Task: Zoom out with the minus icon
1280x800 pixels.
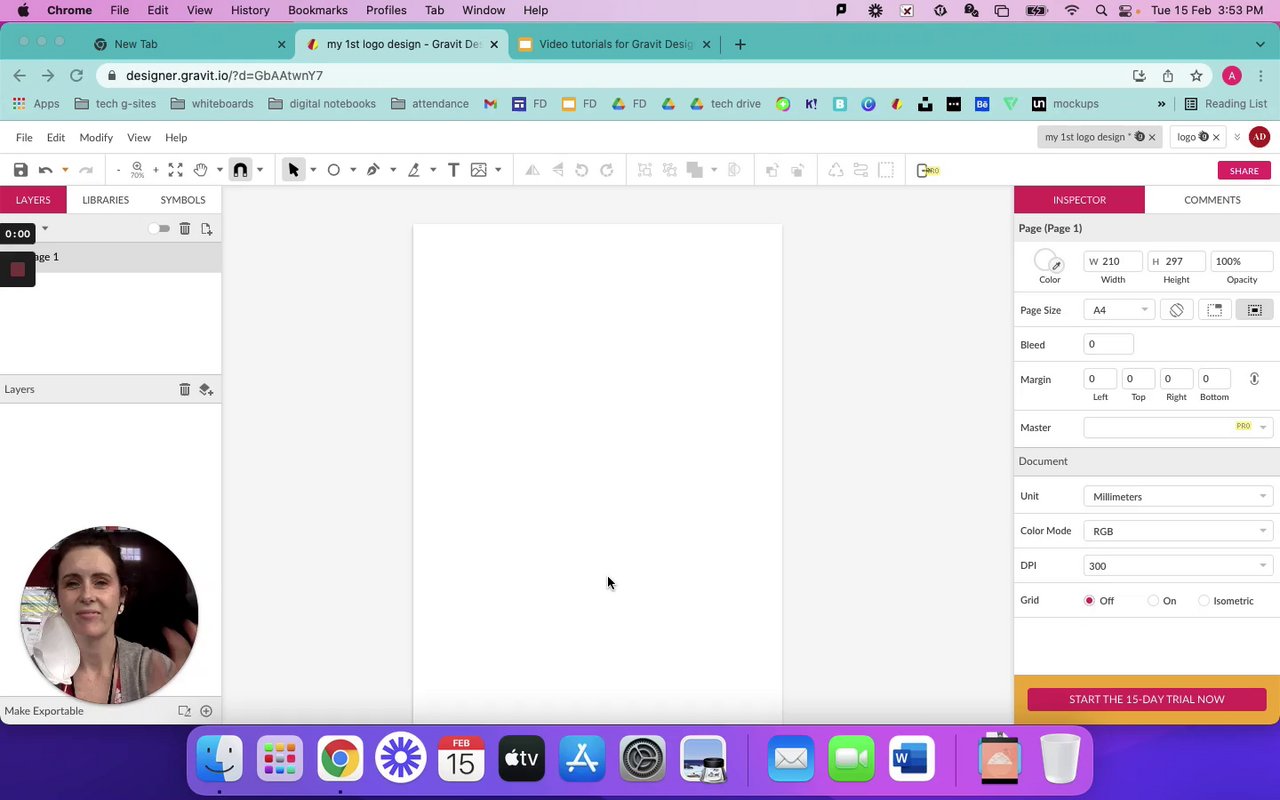Action: point(118,170)
